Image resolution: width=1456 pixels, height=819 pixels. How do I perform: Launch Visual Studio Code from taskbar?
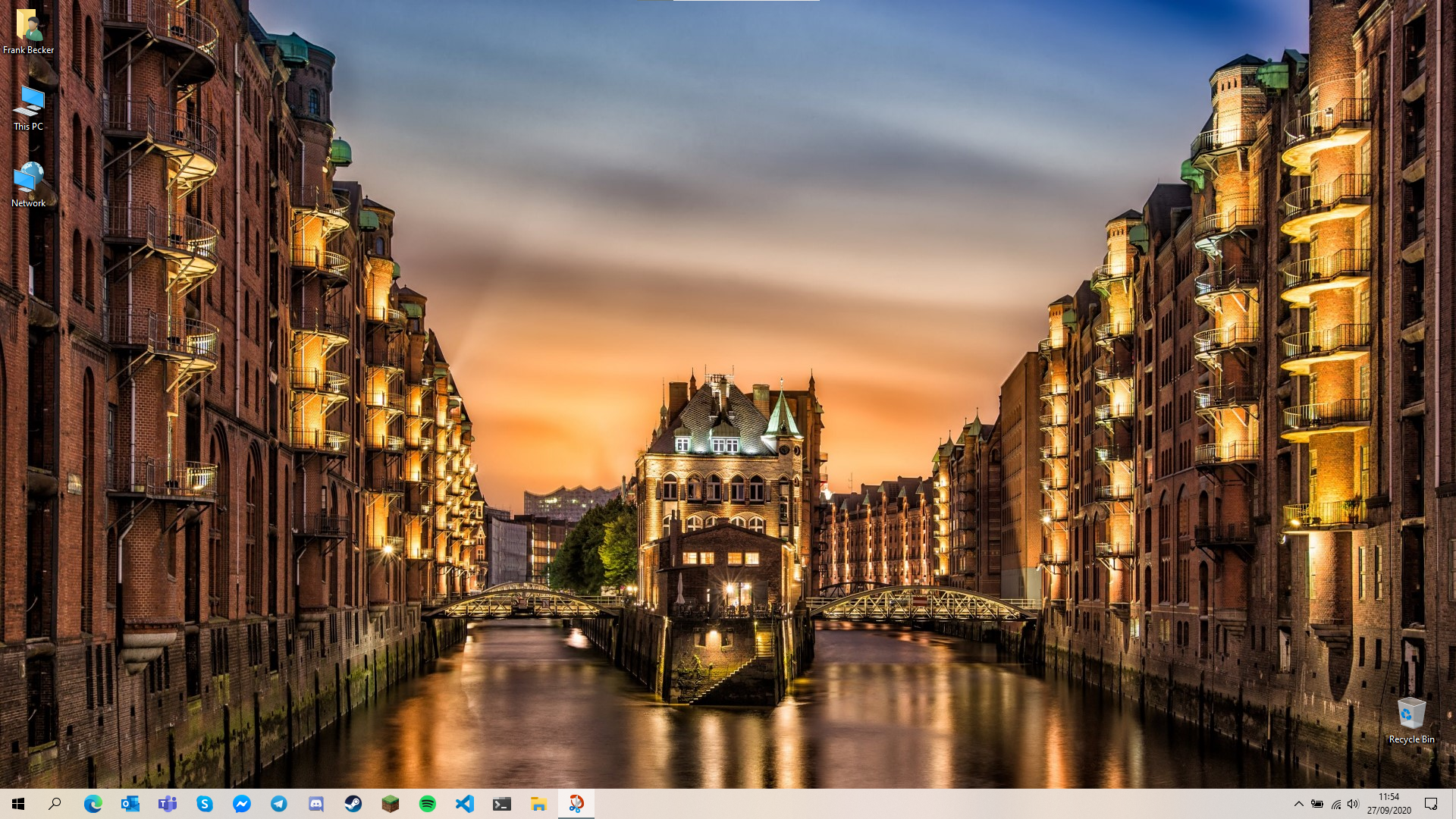(x=464, y=804)
